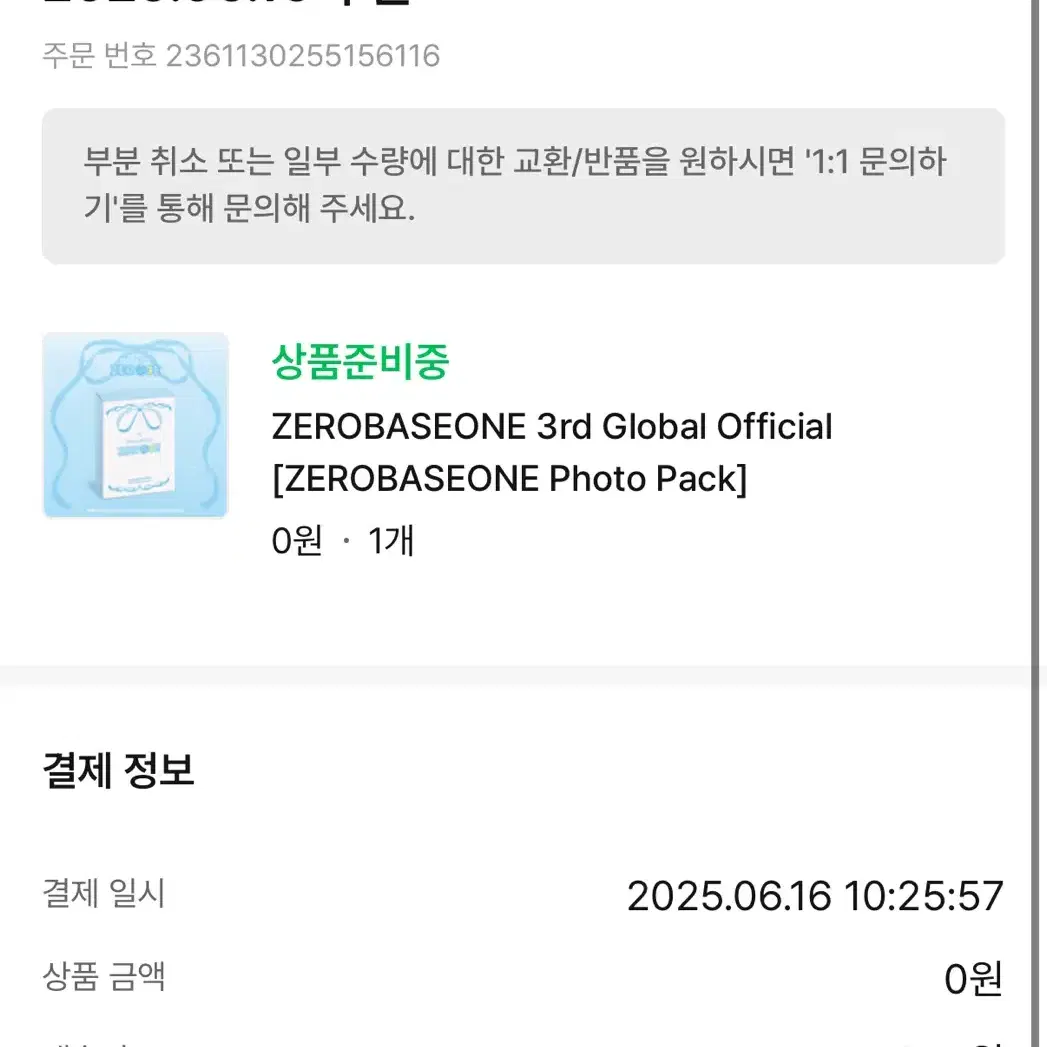
Task: Click the bottom partially visible payment row
Action: [523, 1038]
